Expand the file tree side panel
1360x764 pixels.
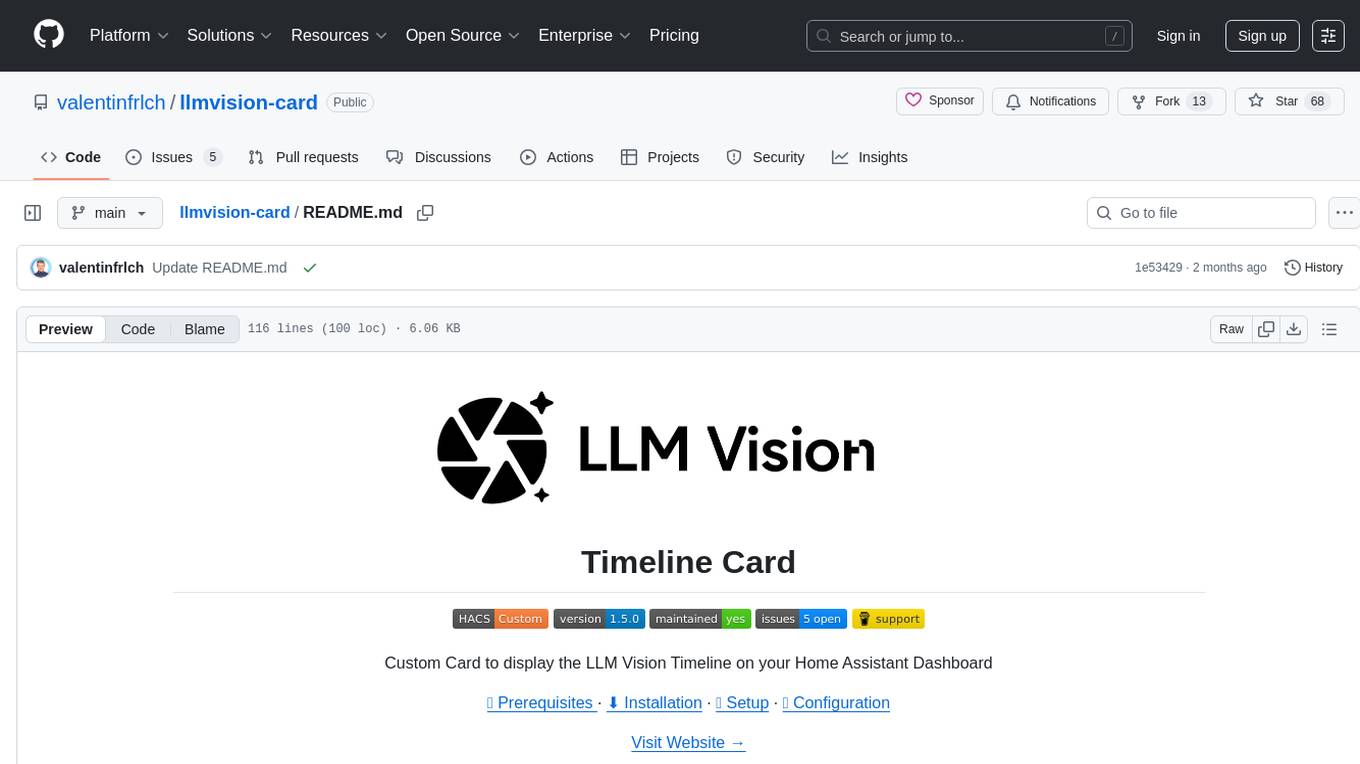tap(33, 213)
